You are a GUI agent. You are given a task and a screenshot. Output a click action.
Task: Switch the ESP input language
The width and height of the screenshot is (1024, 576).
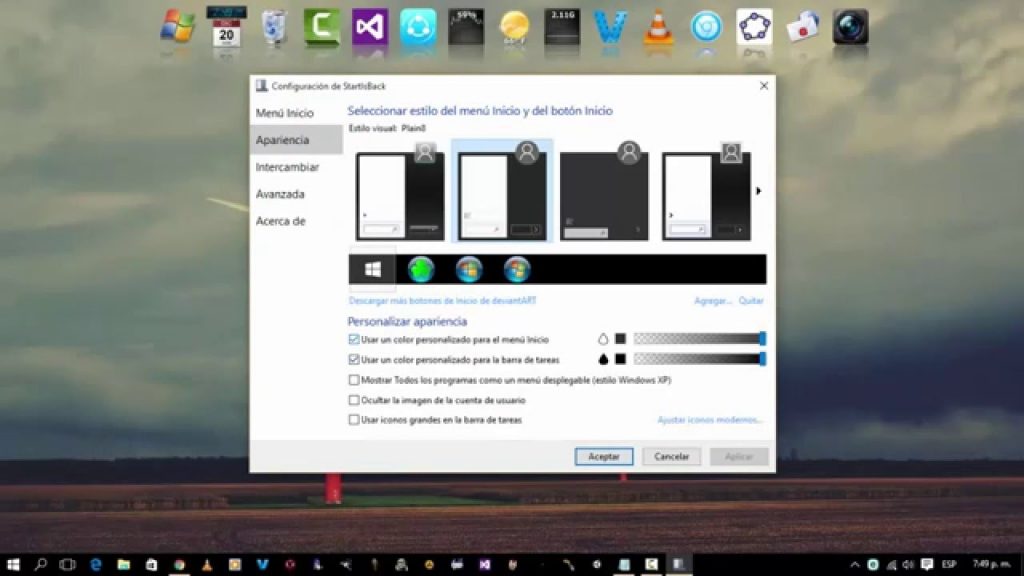click(x=949, y=564)
